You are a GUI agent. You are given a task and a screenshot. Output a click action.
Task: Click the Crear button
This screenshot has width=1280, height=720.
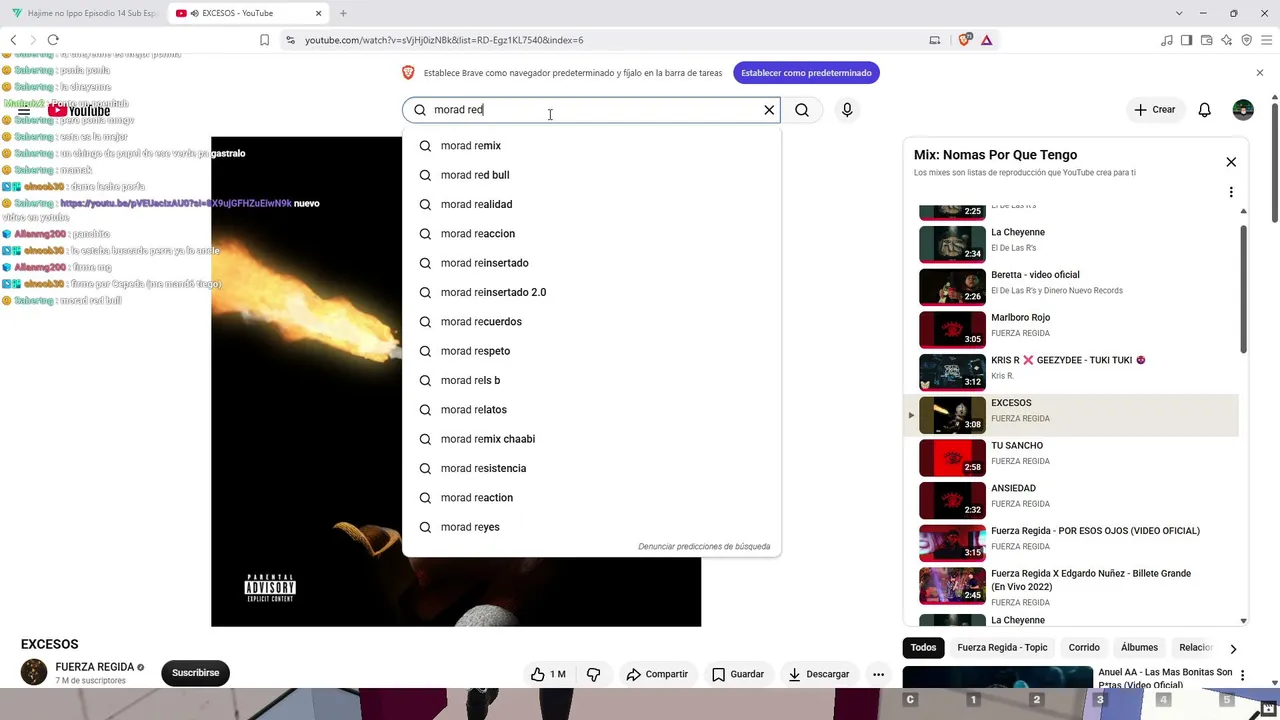tap(1154, 110)
